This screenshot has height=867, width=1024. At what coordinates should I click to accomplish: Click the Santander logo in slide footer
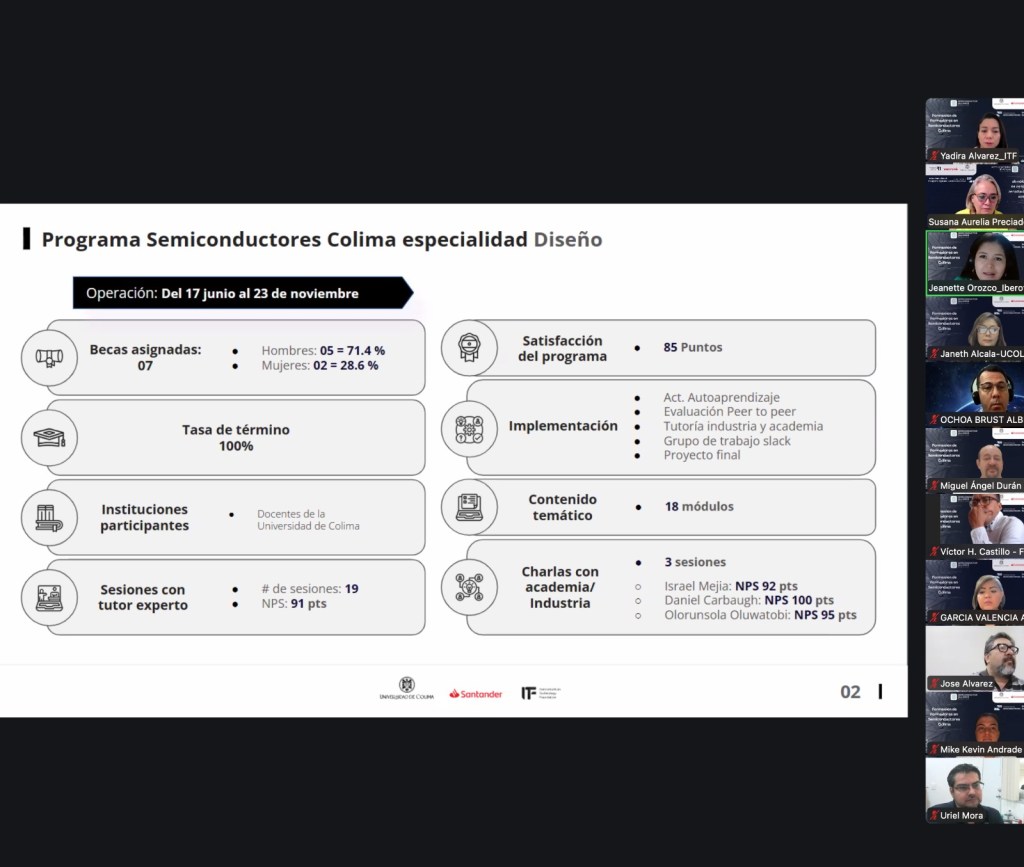point(475,693)
